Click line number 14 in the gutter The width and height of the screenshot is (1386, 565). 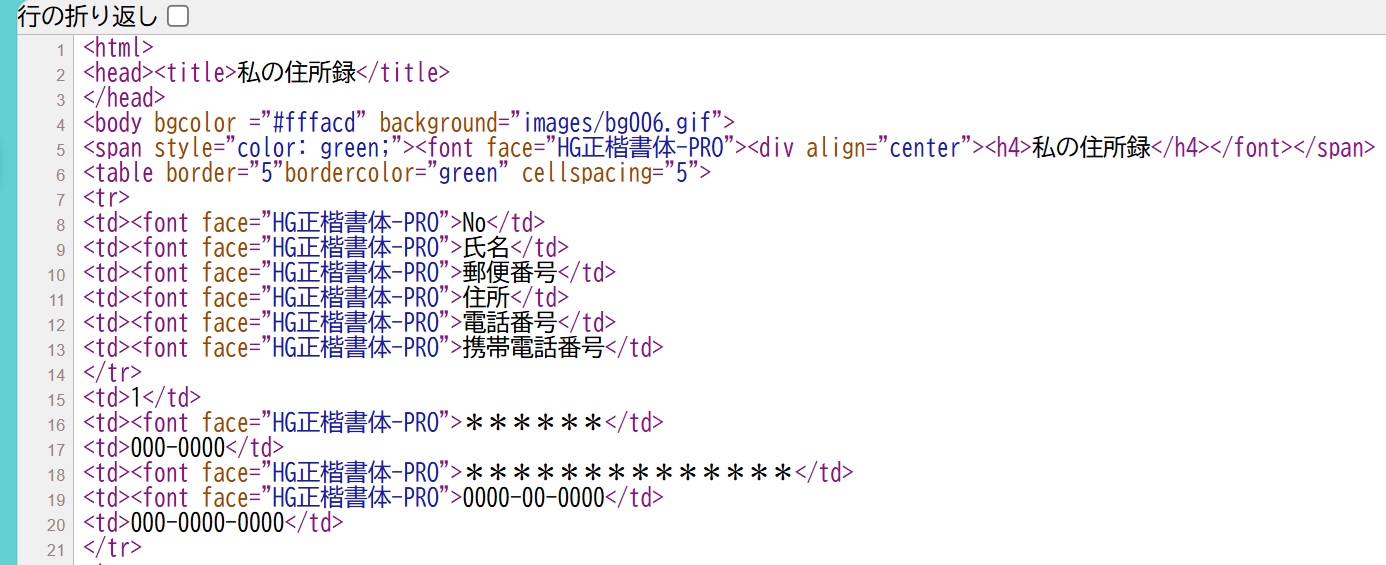pos(56,374)
